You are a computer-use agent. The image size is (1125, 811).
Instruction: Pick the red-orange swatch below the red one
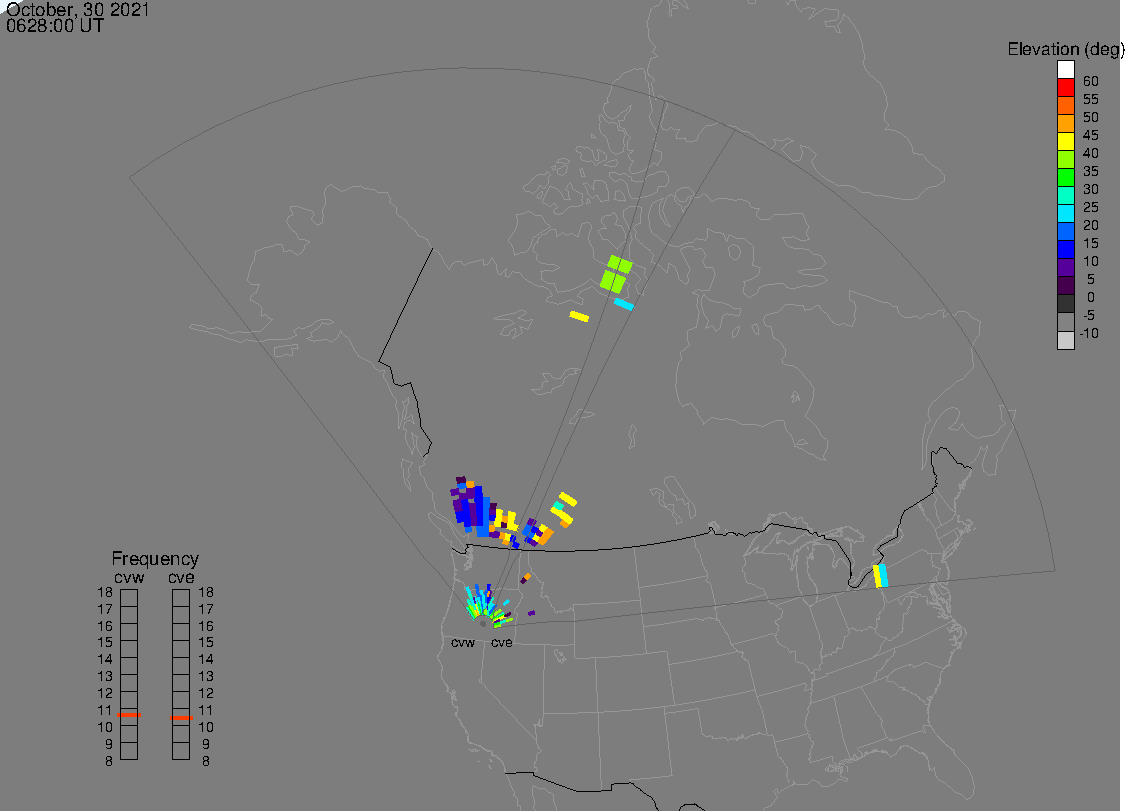tap(1065, 106)
